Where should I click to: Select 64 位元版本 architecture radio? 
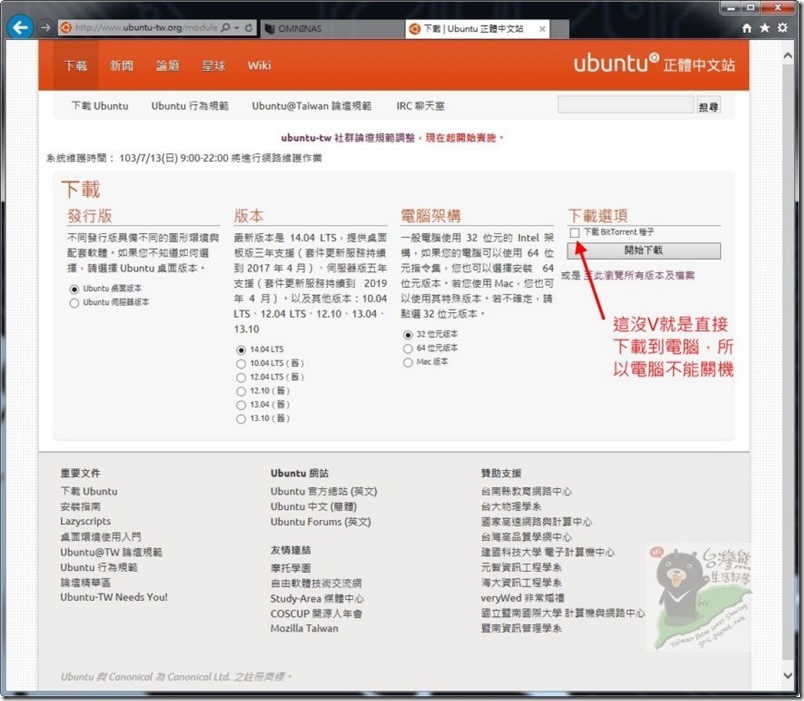coord(408,349)
